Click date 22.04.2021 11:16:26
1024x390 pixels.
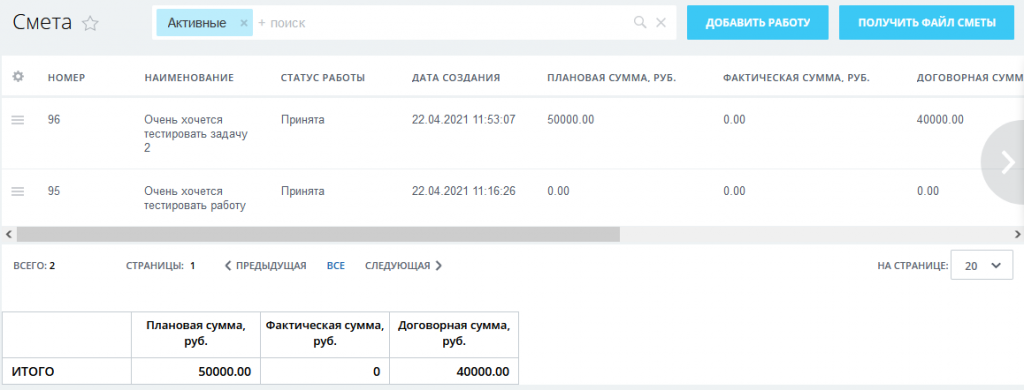[464, 191]
